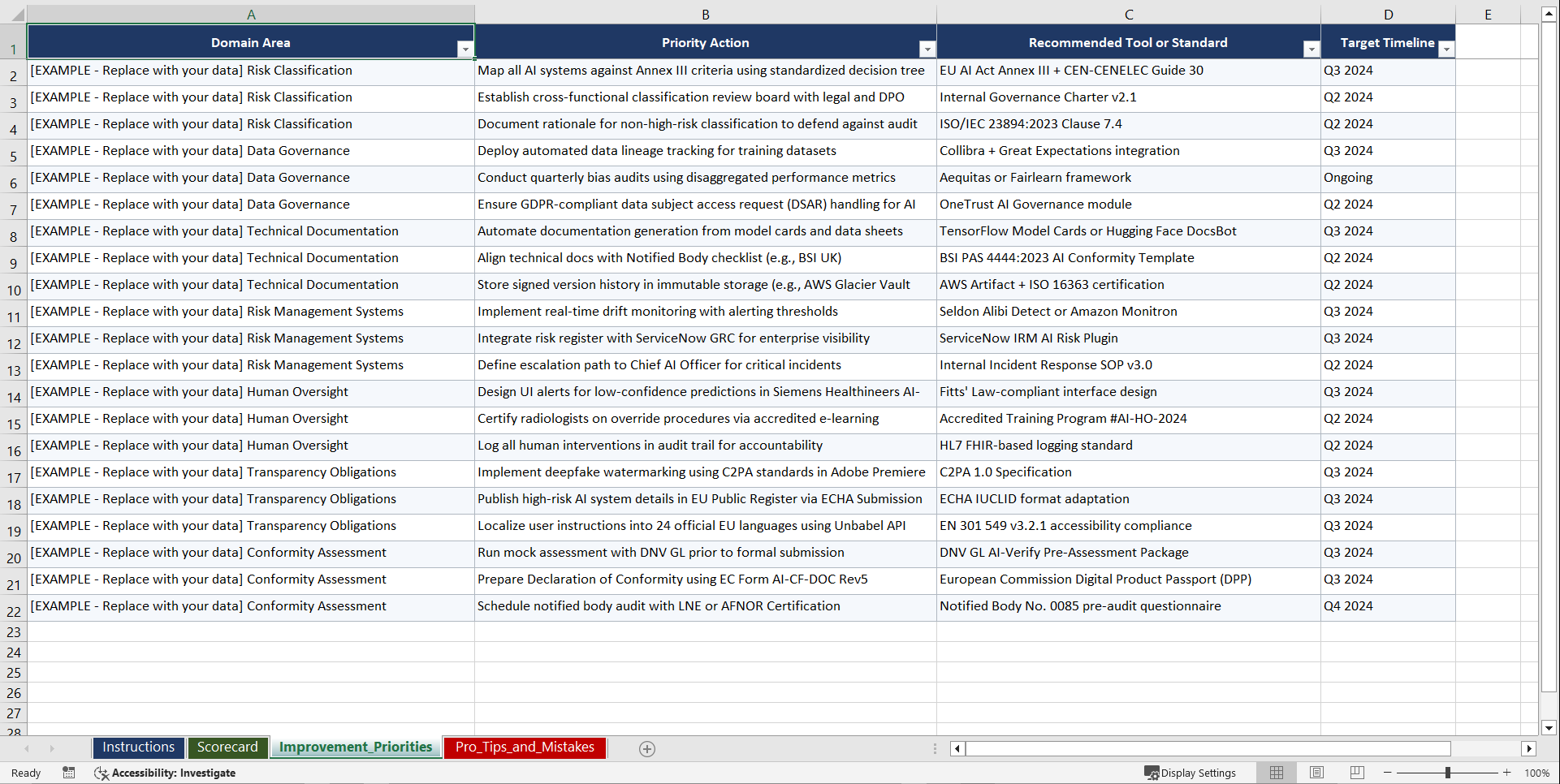Select the entire sheet with the corner button

click(18, 14)
